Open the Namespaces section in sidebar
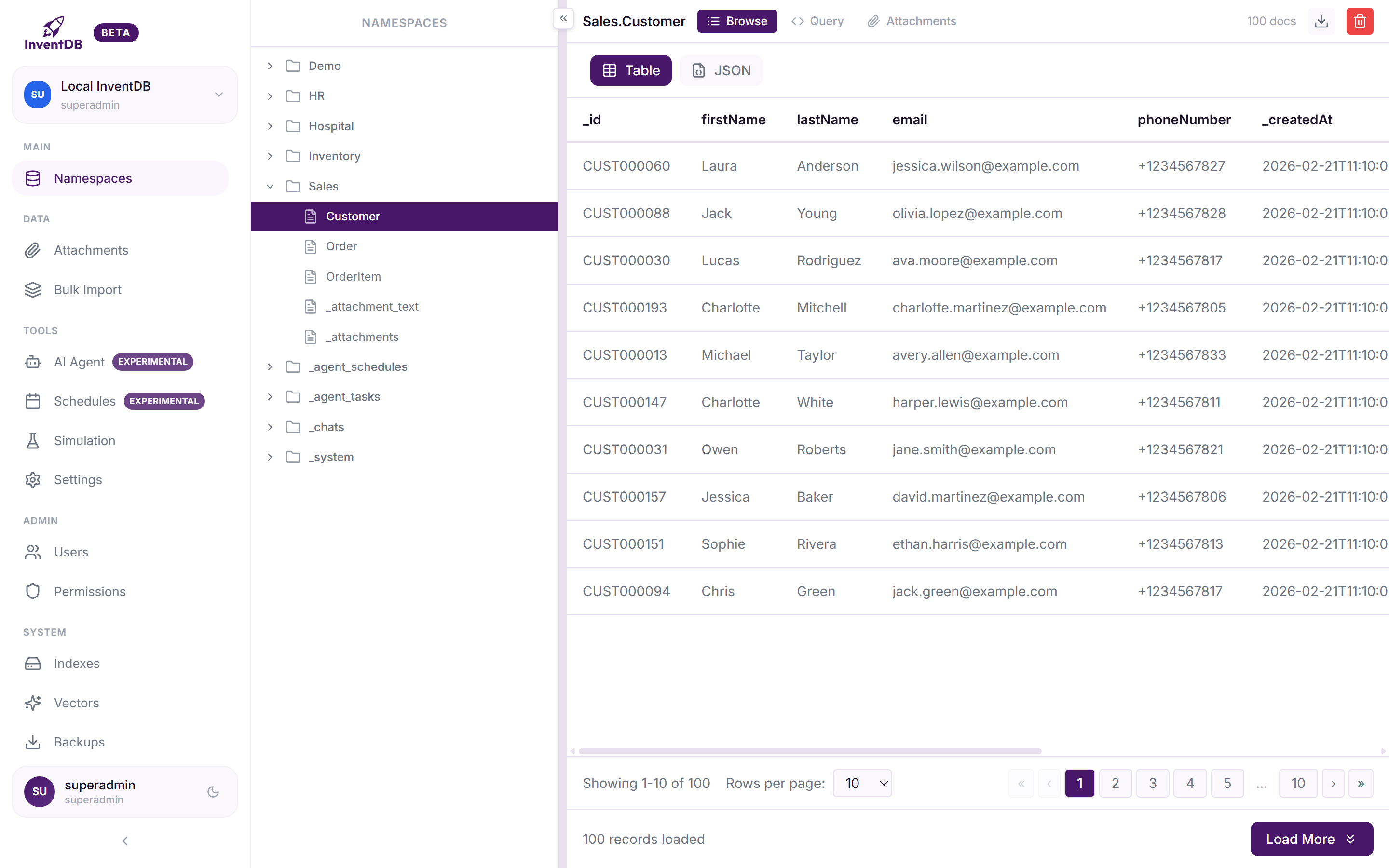1389x868 pixels. point(93,178)
